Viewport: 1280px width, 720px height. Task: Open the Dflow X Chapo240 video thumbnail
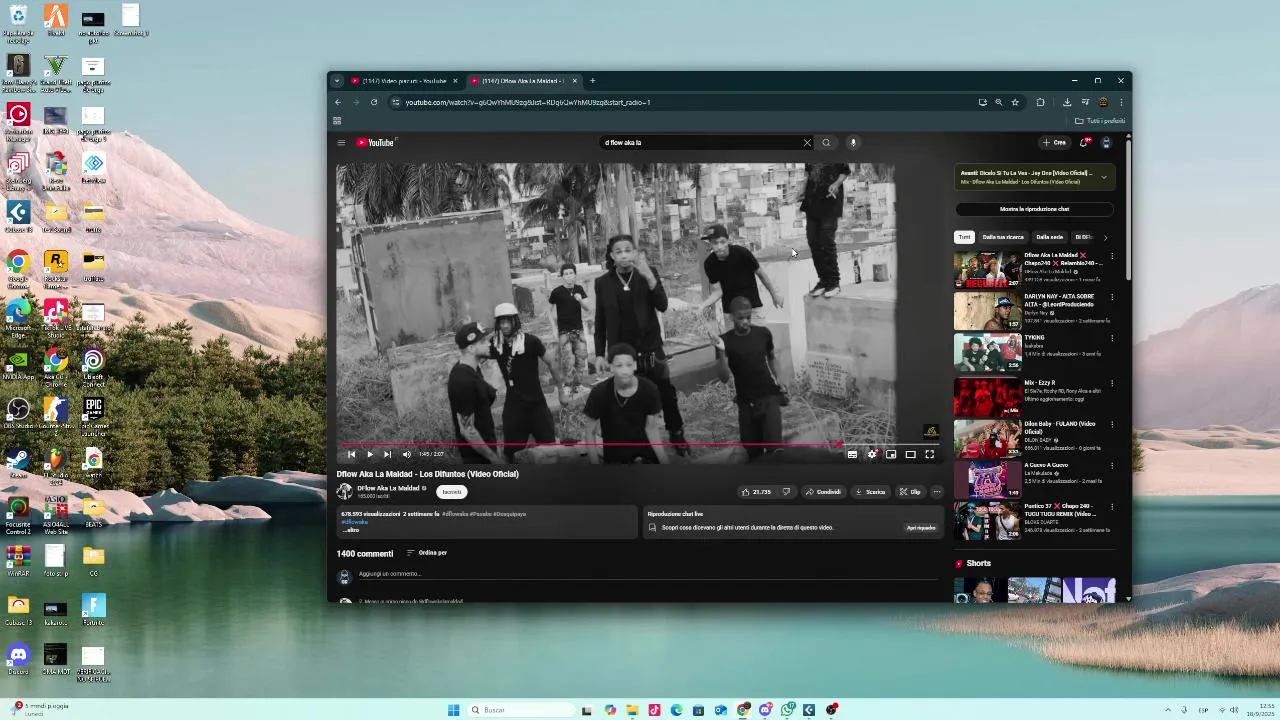[x=987, y=269]
